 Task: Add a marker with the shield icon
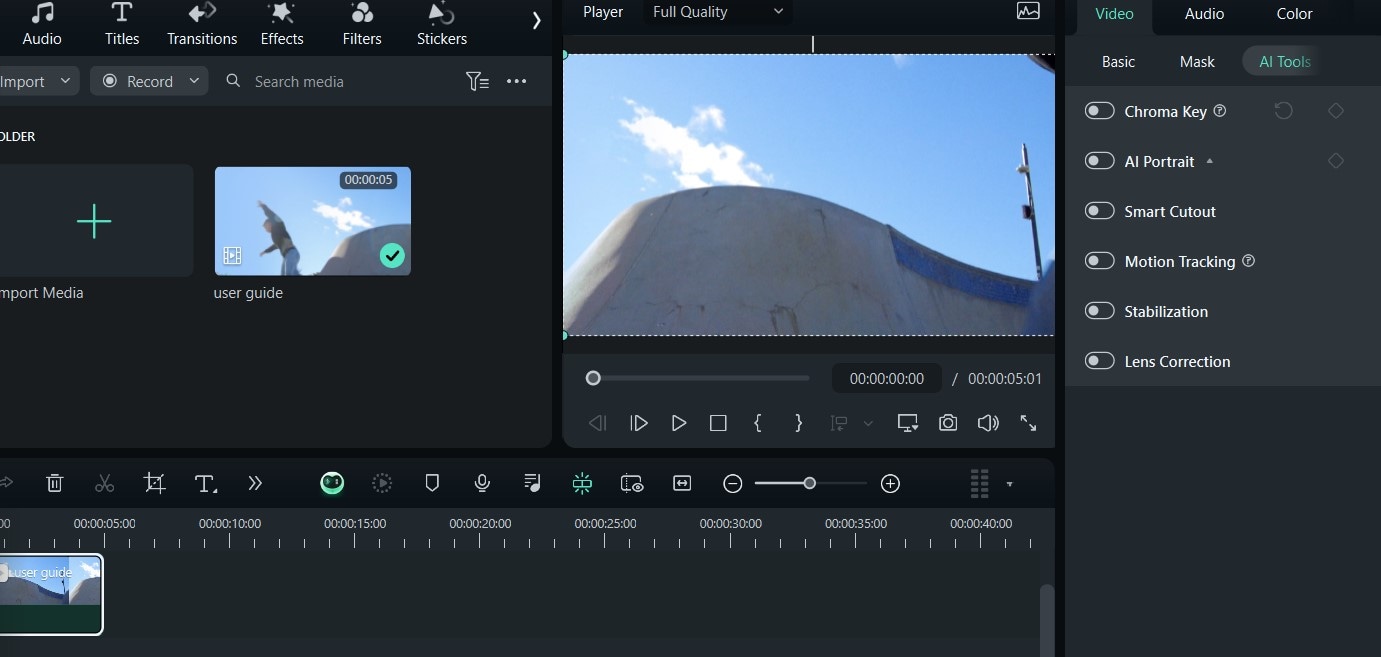(432, 484)
